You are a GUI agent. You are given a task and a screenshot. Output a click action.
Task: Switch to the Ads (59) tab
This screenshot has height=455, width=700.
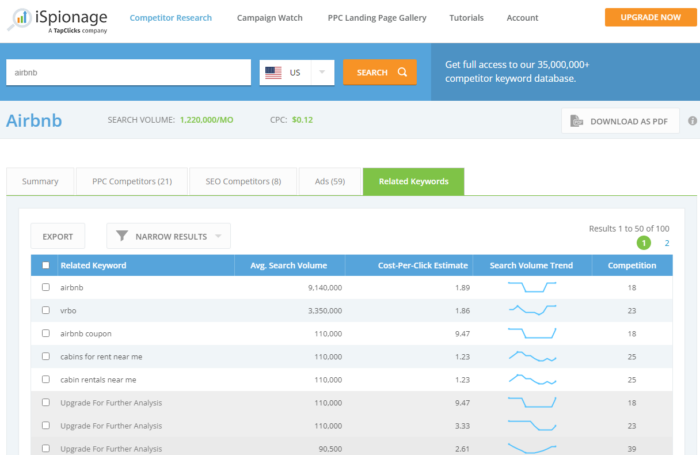(330, 181)
